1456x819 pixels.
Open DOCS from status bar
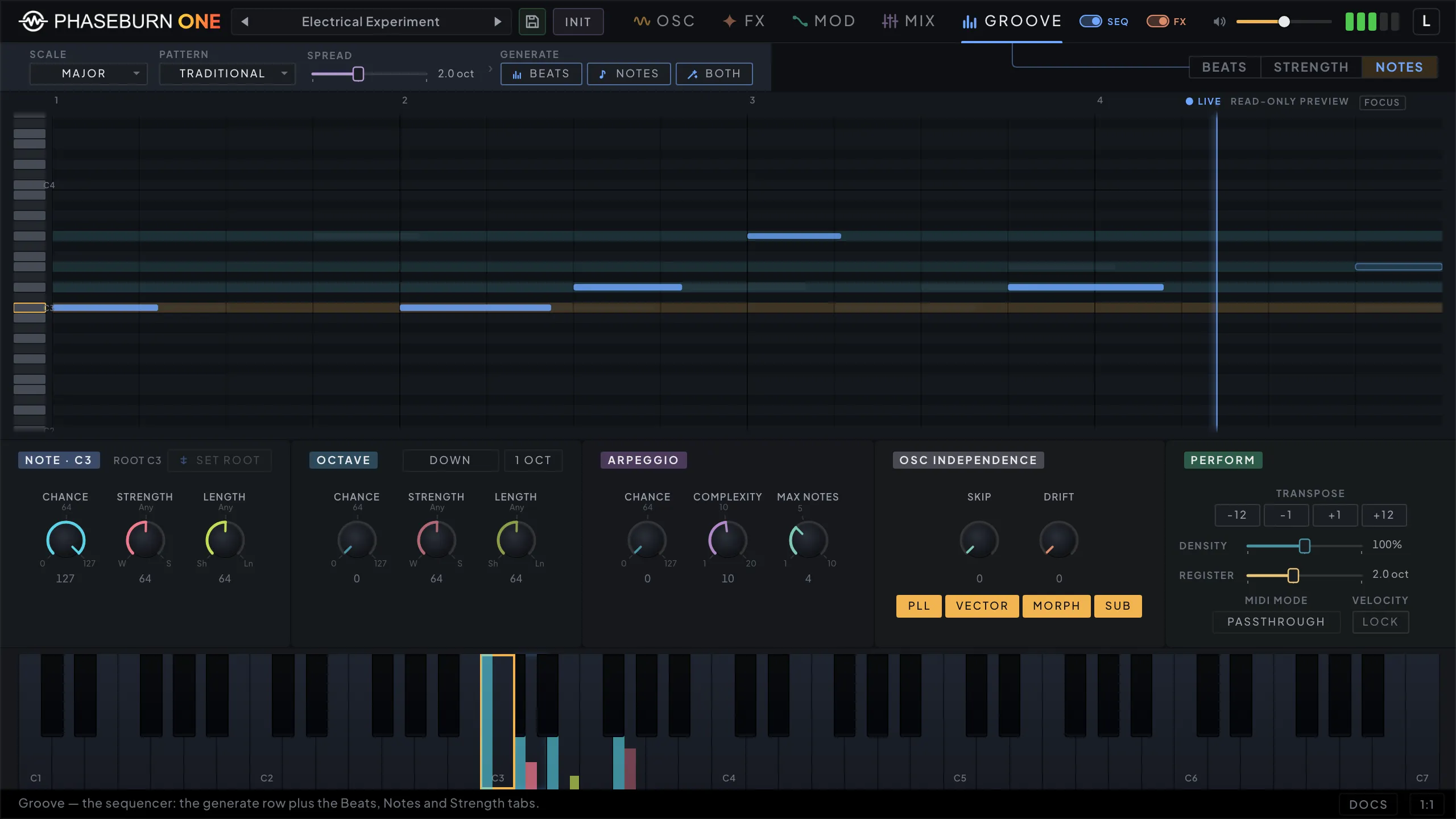[x=1368, y=804]
